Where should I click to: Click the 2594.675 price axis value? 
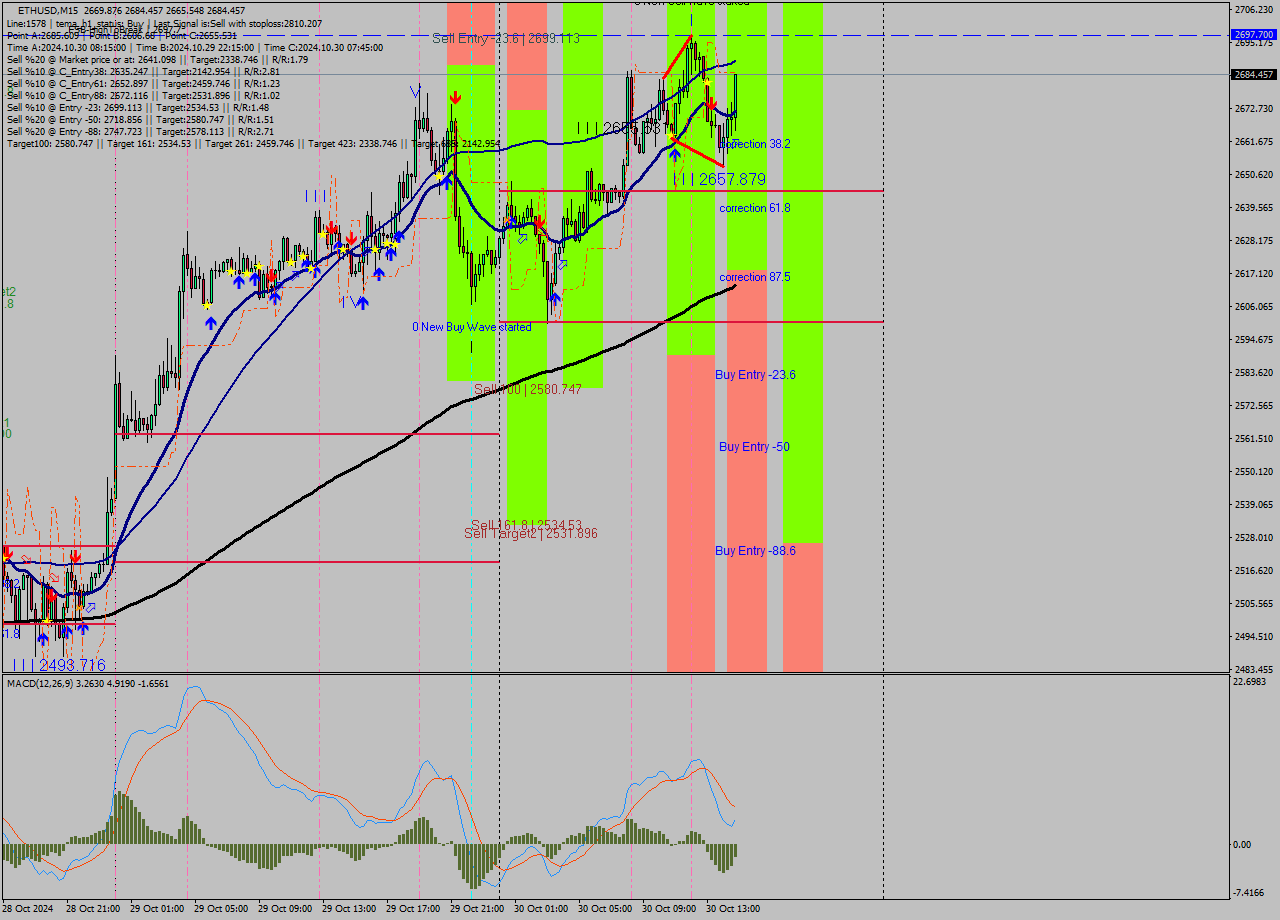click(x=1254, y=340)
